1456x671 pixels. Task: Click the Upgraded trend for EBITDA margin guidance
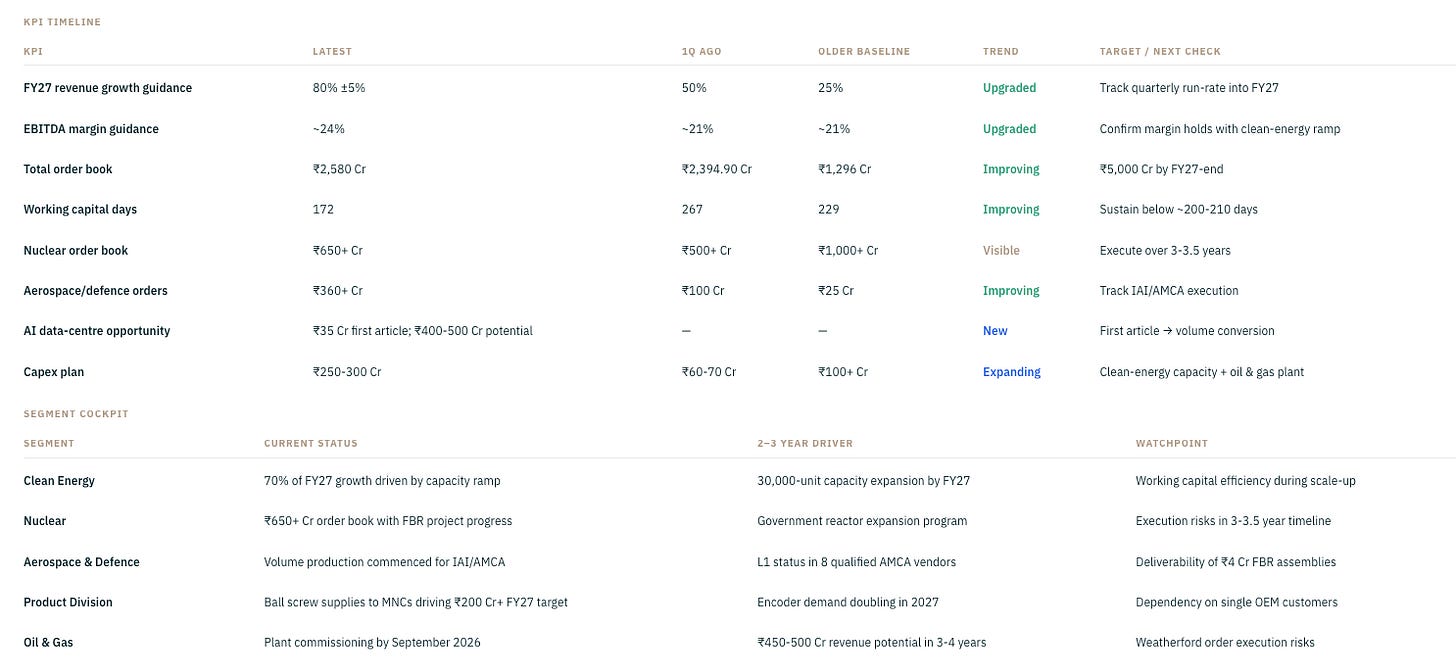click(x=1009, y=129)
